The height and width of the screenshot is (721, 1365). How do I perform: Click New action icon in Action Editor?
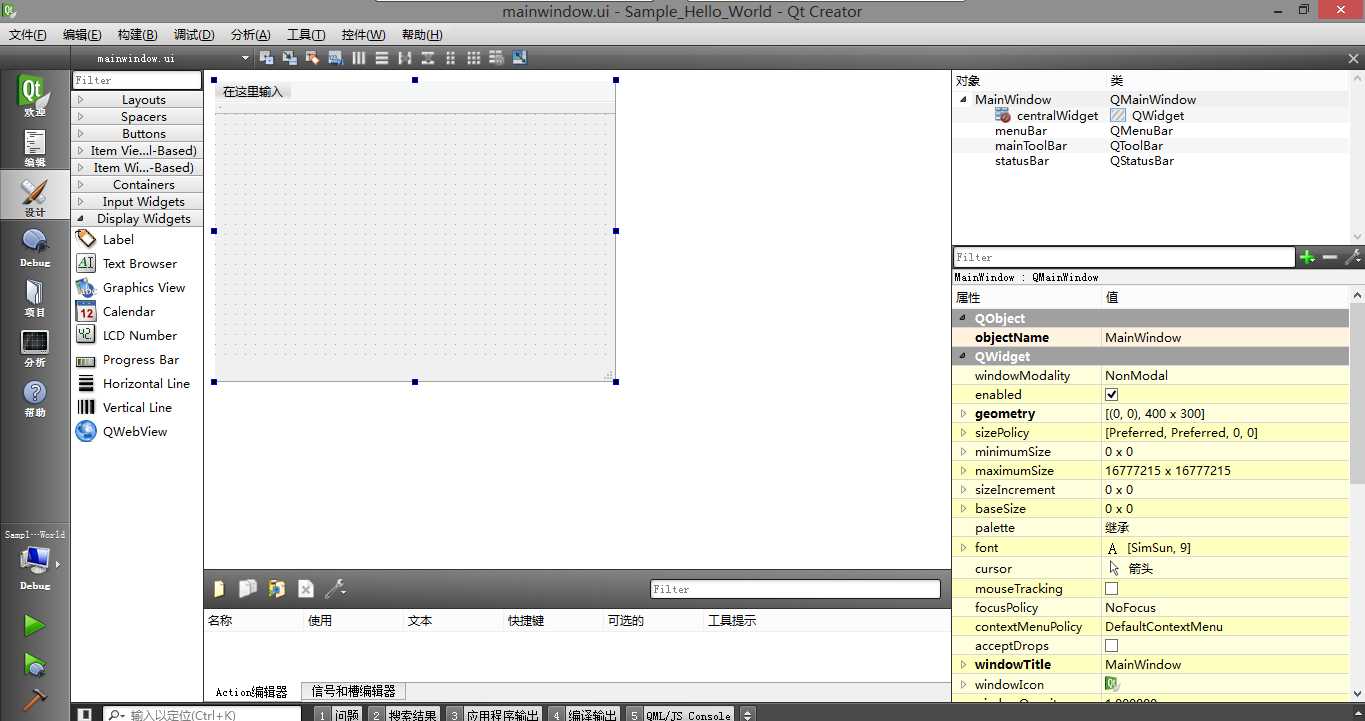(x=219, y=589)
